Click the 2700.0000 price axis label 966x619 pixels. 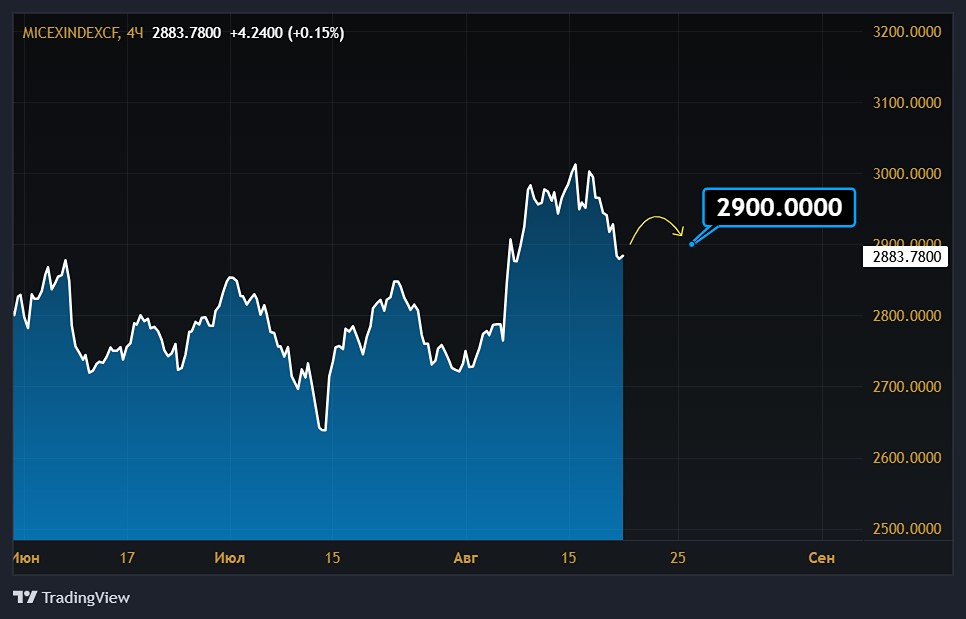point(907,387)
